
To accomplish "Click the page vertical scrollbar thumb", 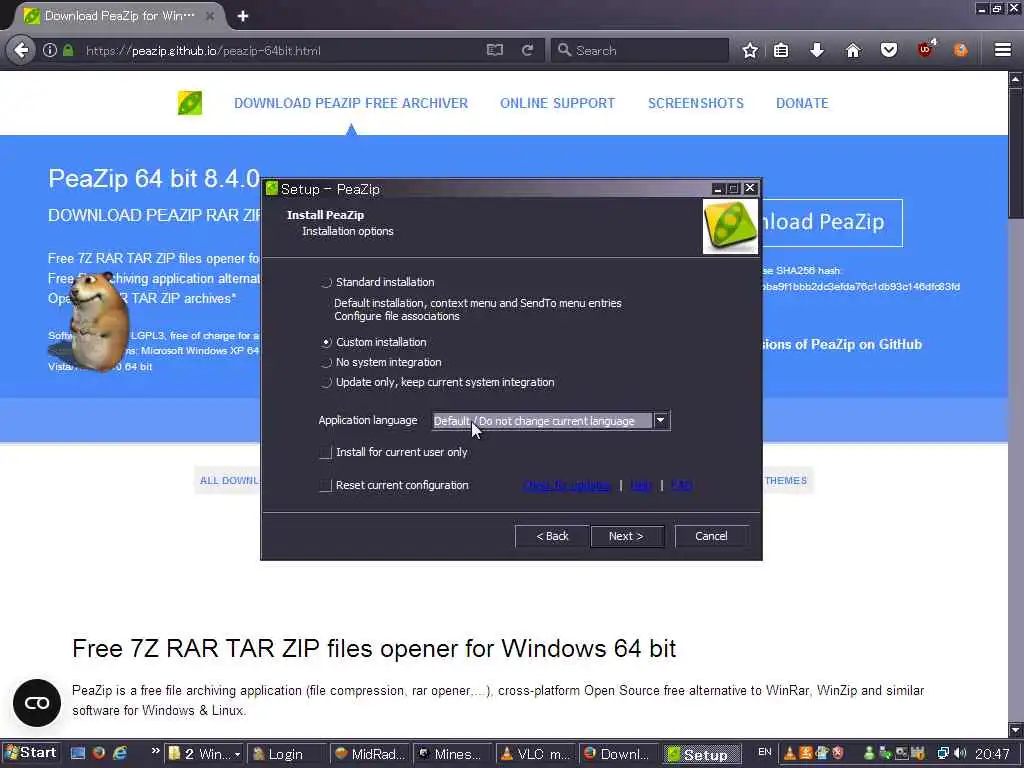I will (x=1016, y=153).
